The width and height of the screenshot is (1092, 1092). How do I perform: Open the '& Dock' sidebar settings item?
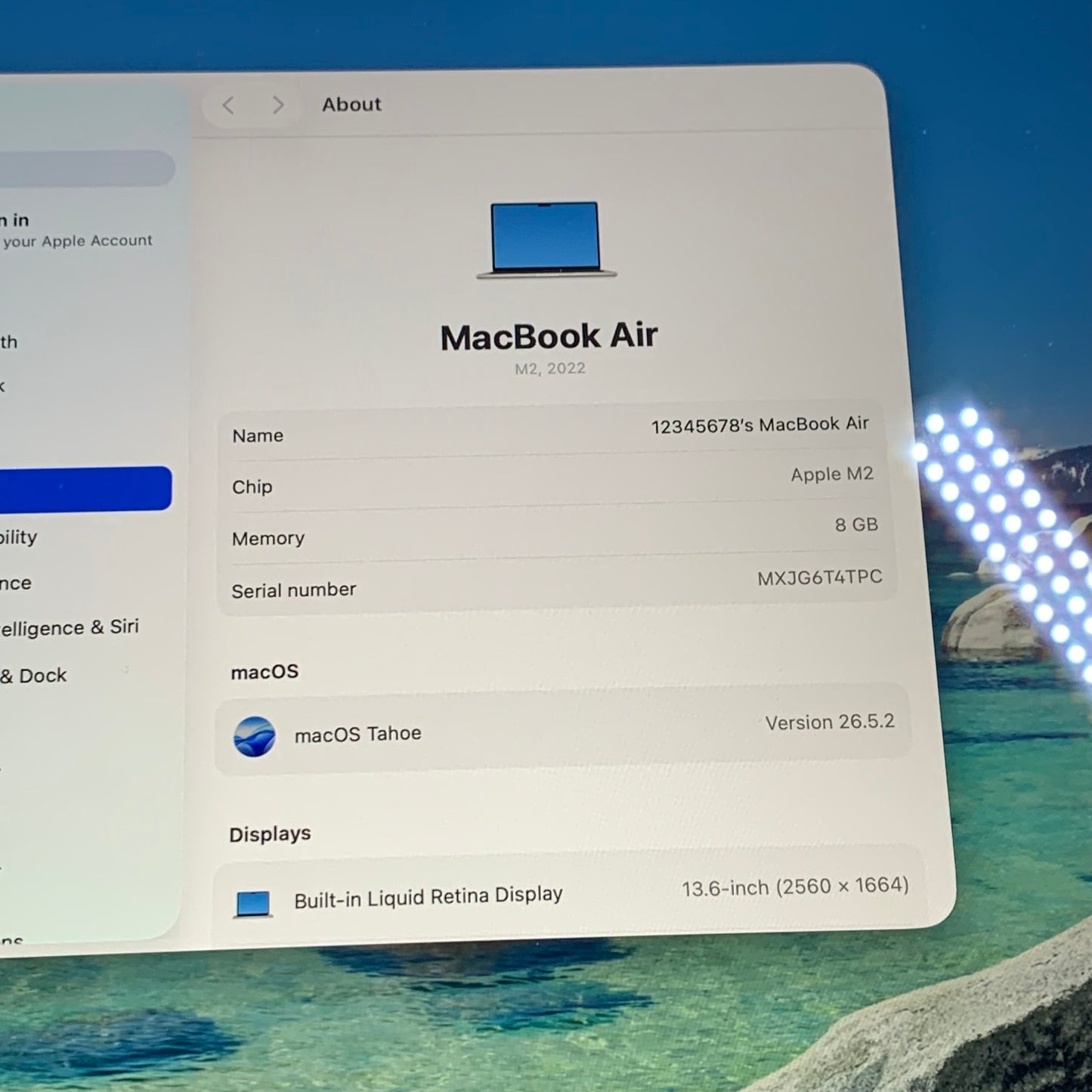(x=34, y=676)
